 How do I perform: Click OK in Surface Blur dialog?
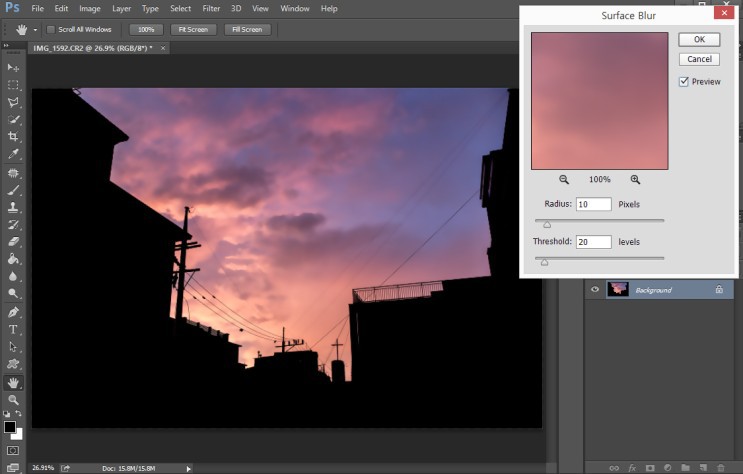[699, 39]
